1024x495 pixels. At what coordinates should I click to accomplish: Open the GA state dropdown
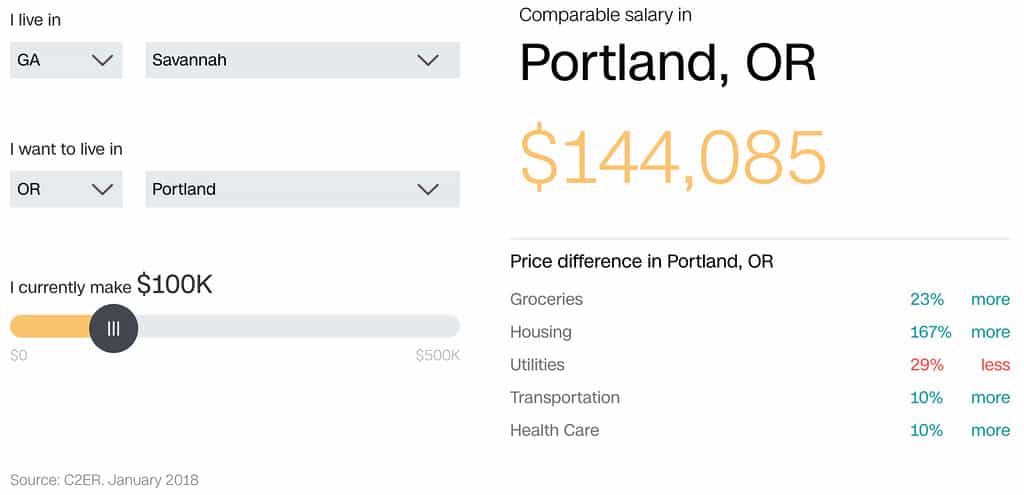point(65,60)
